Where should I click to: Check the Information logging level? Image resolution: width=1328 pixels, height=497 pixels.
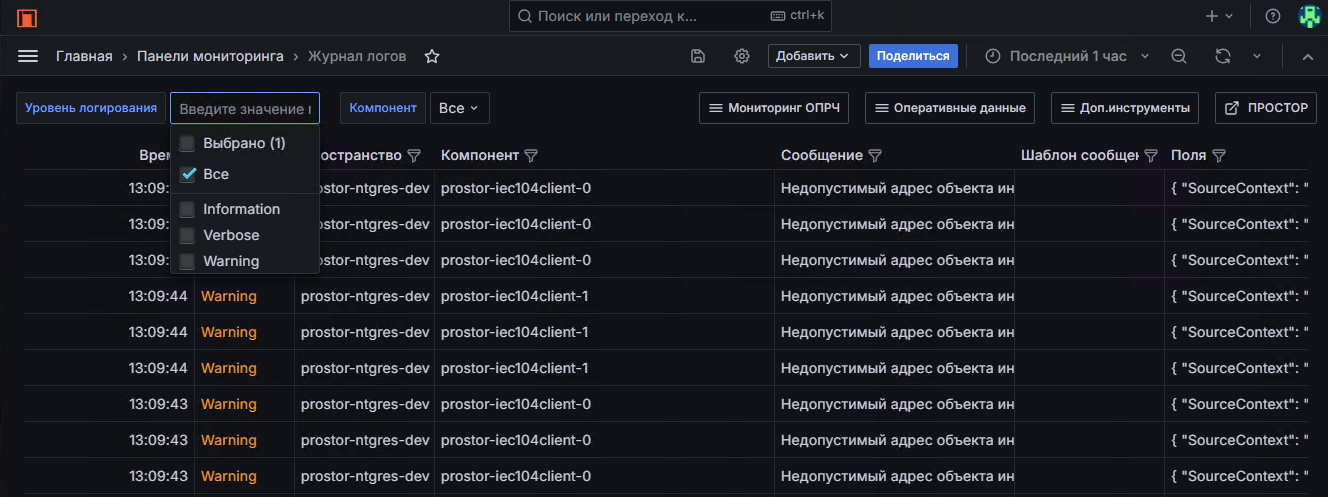tap(187, 209)
